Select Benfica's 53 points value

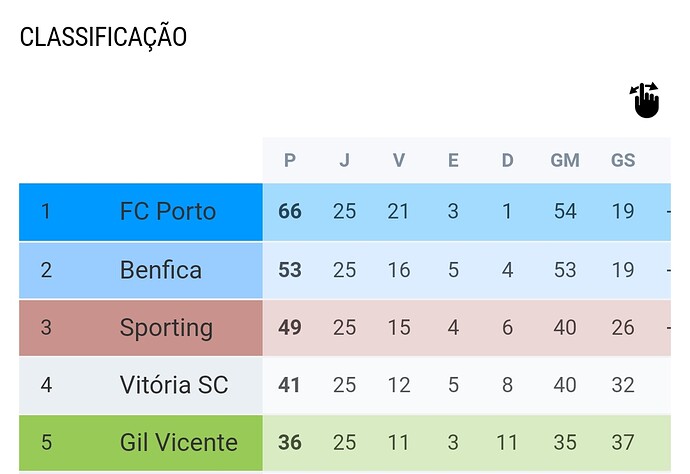290,270
